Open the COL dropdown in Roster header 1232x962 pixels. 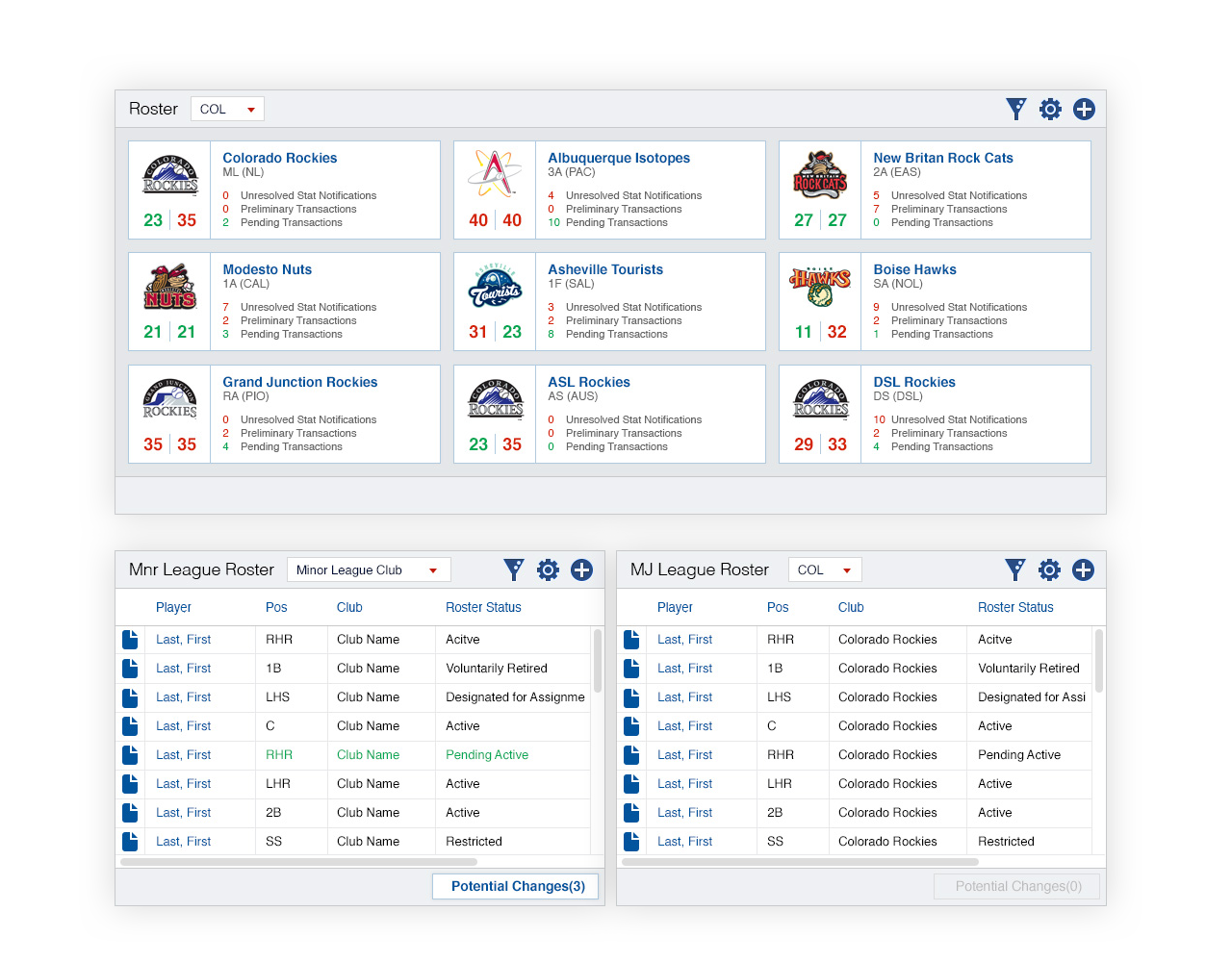click(x=227, y=109)
